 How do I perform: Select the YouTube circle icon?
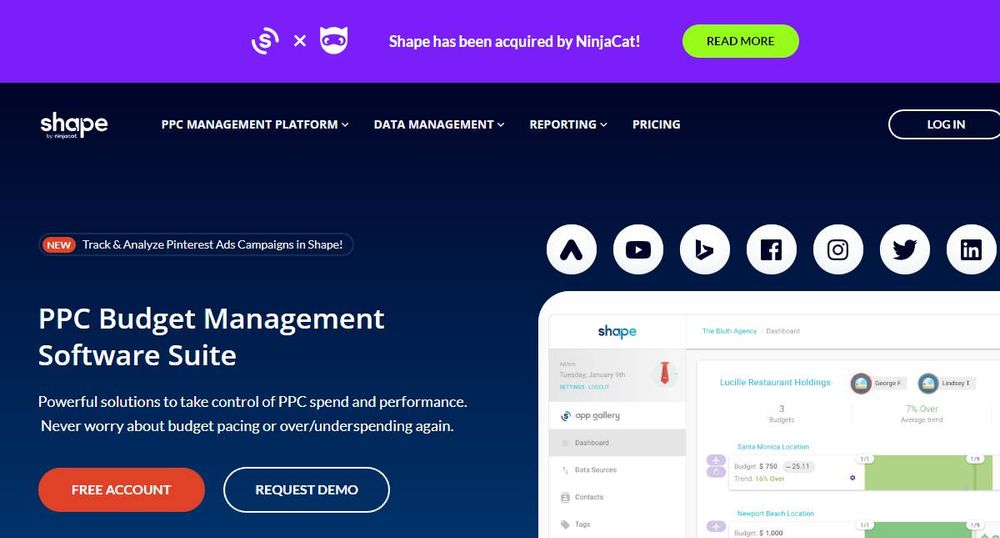tap(638, 249)
